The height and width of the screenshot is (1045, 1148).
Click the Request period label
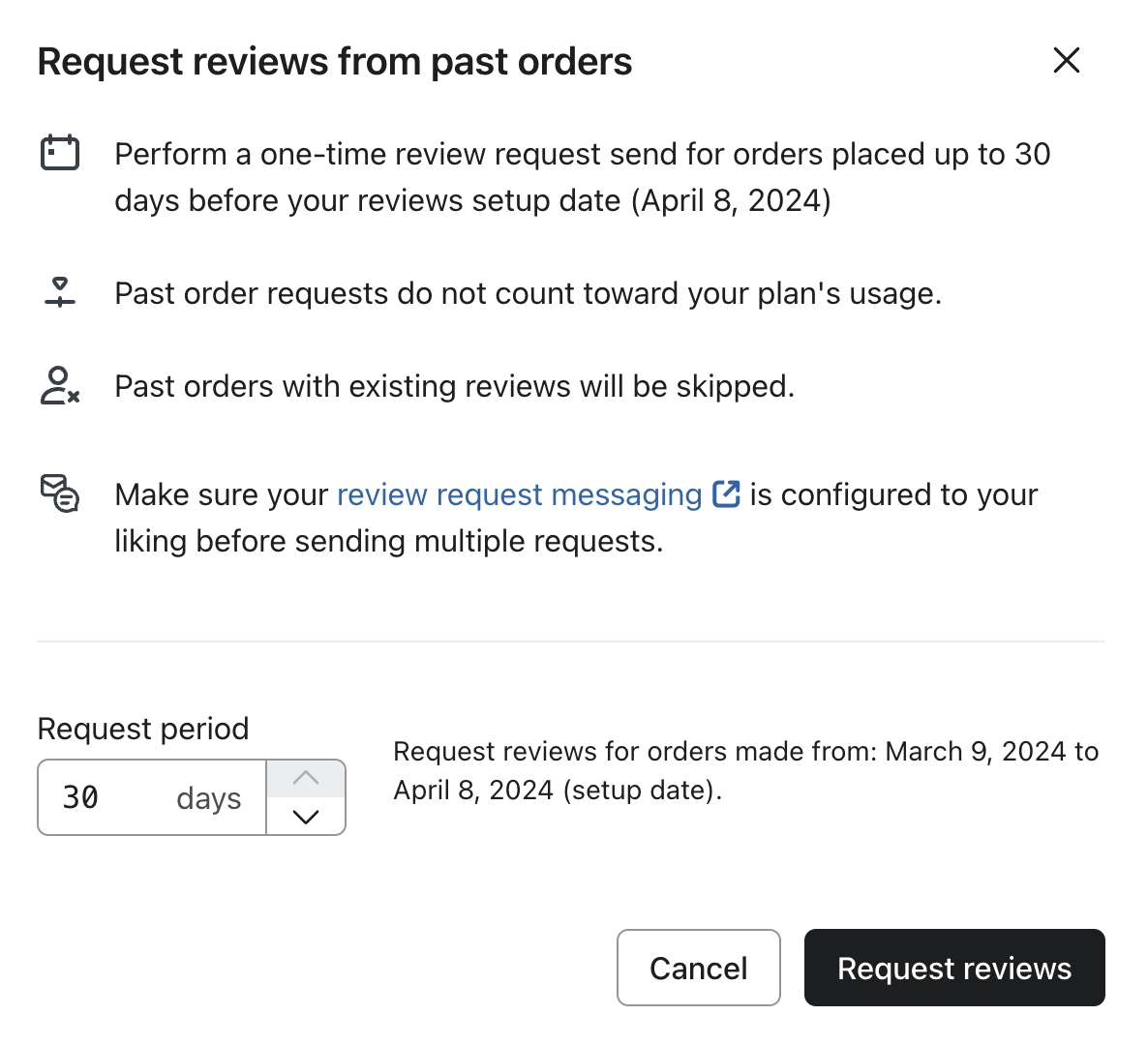(142, 729)
